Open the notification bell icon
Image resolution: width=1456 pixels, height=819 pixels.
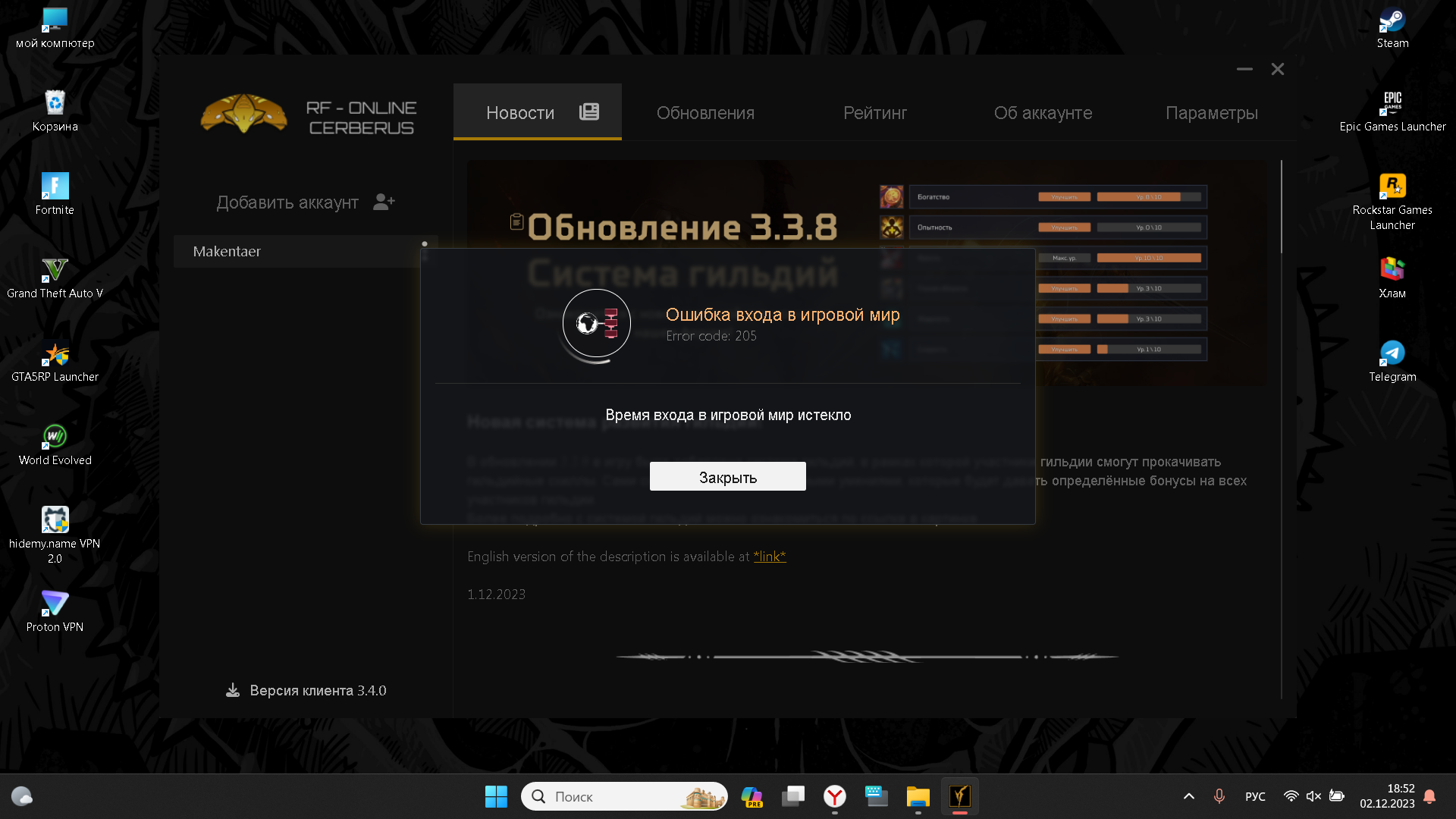point(1429,796)
